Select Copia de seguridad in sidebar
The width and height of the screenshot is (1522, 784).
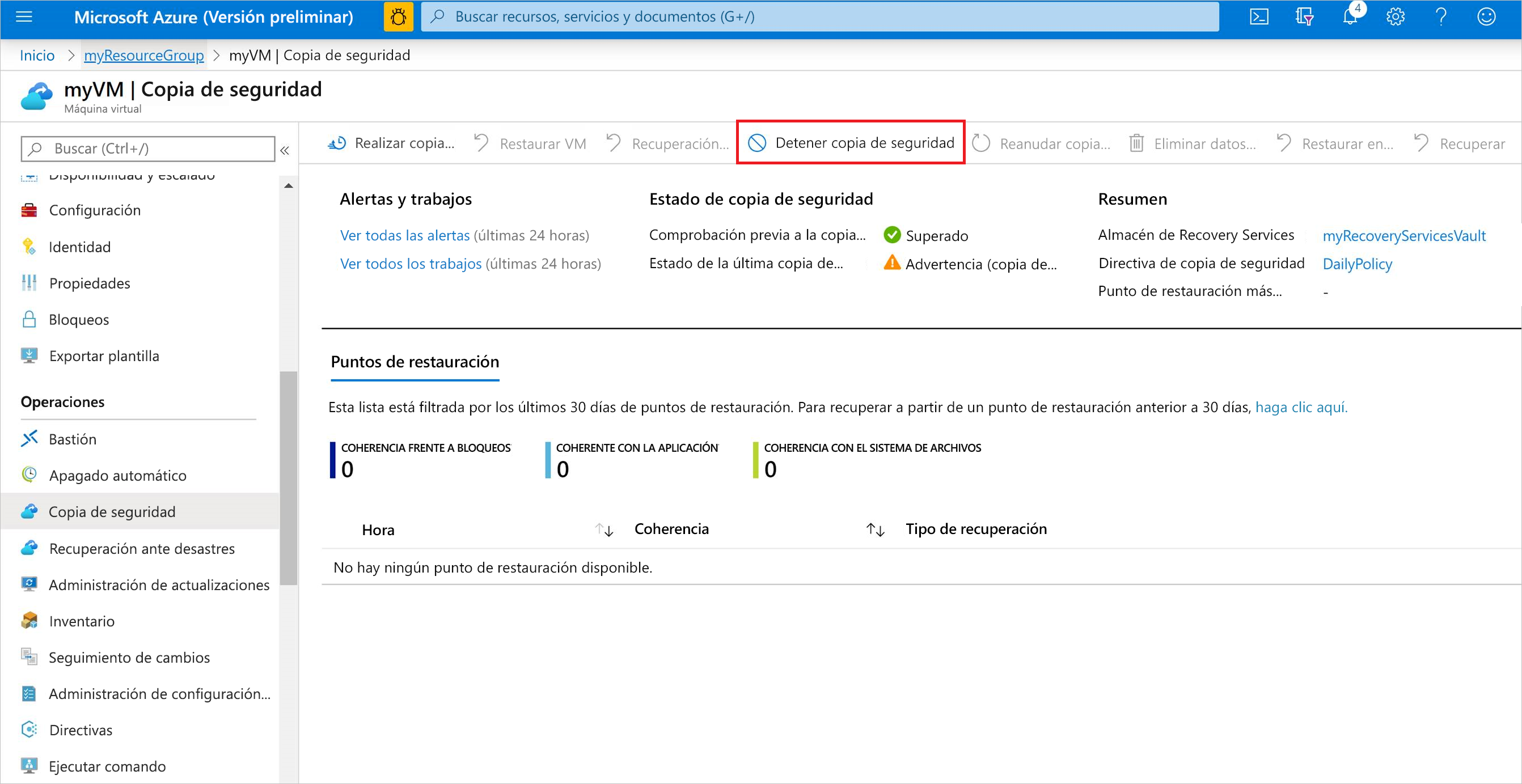point(141,512)
